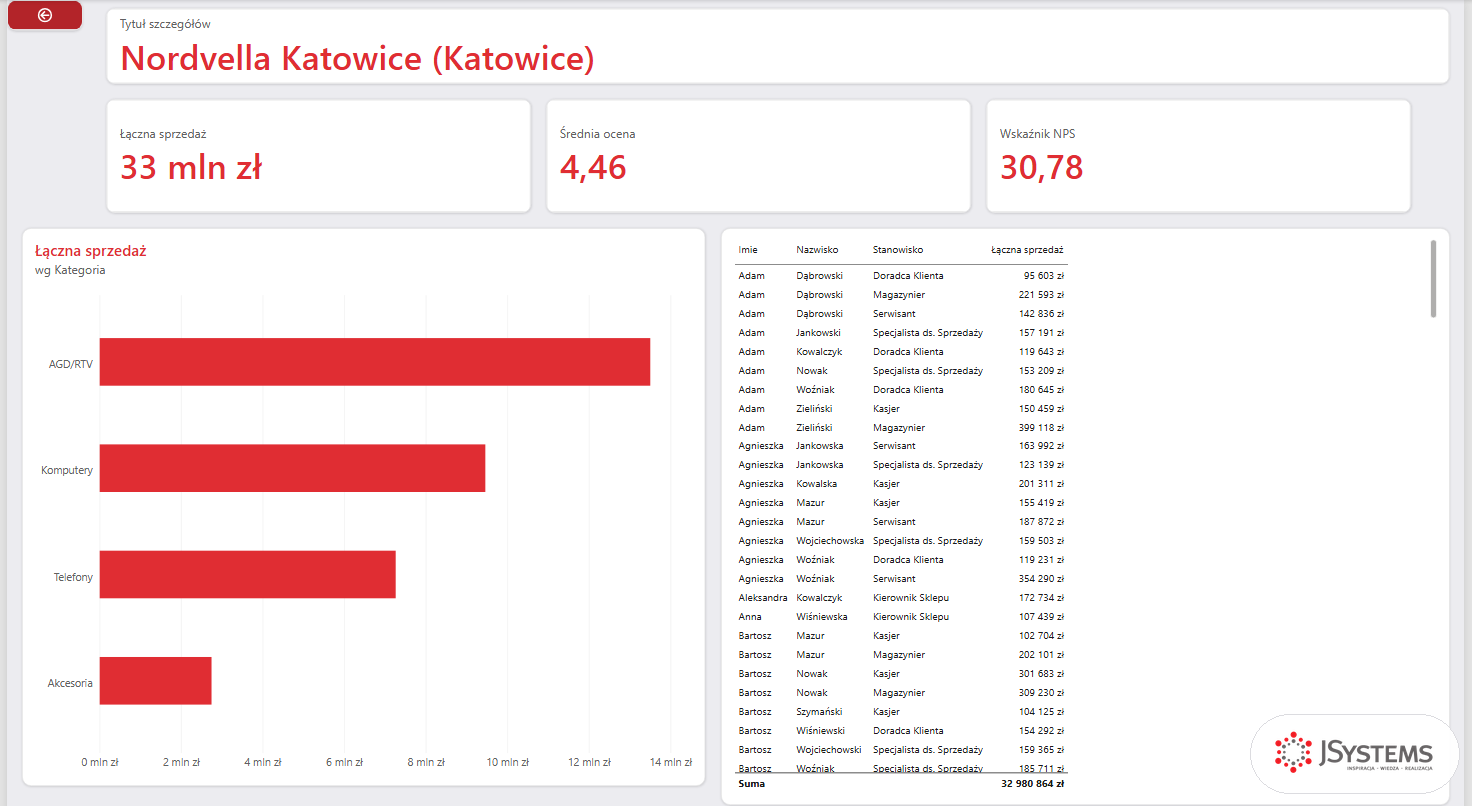
Task: Select Kowalczyk in the 119 643 zł row
Action: pyautogui.click(x=819, y=352)
